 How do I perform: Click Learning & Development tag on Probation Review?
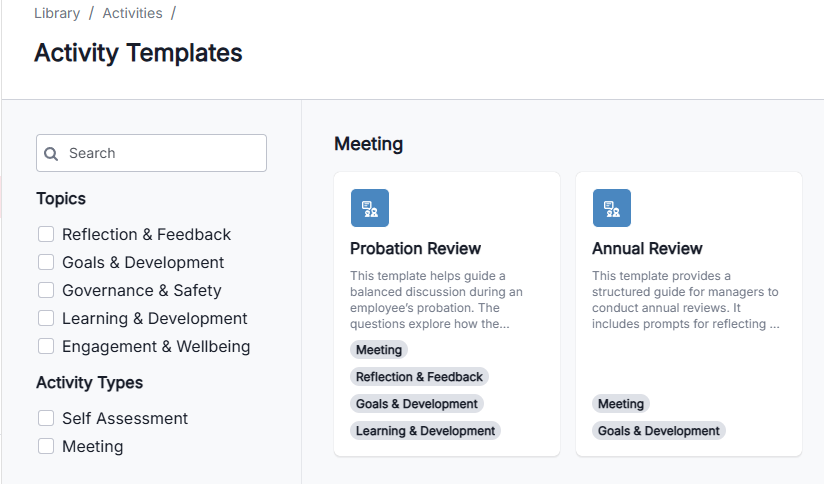425,431
